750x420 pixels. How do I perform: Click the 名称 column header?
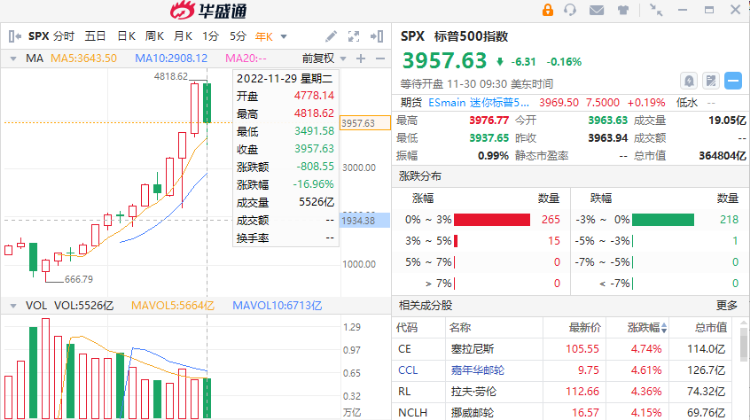[x=460, y=328]
